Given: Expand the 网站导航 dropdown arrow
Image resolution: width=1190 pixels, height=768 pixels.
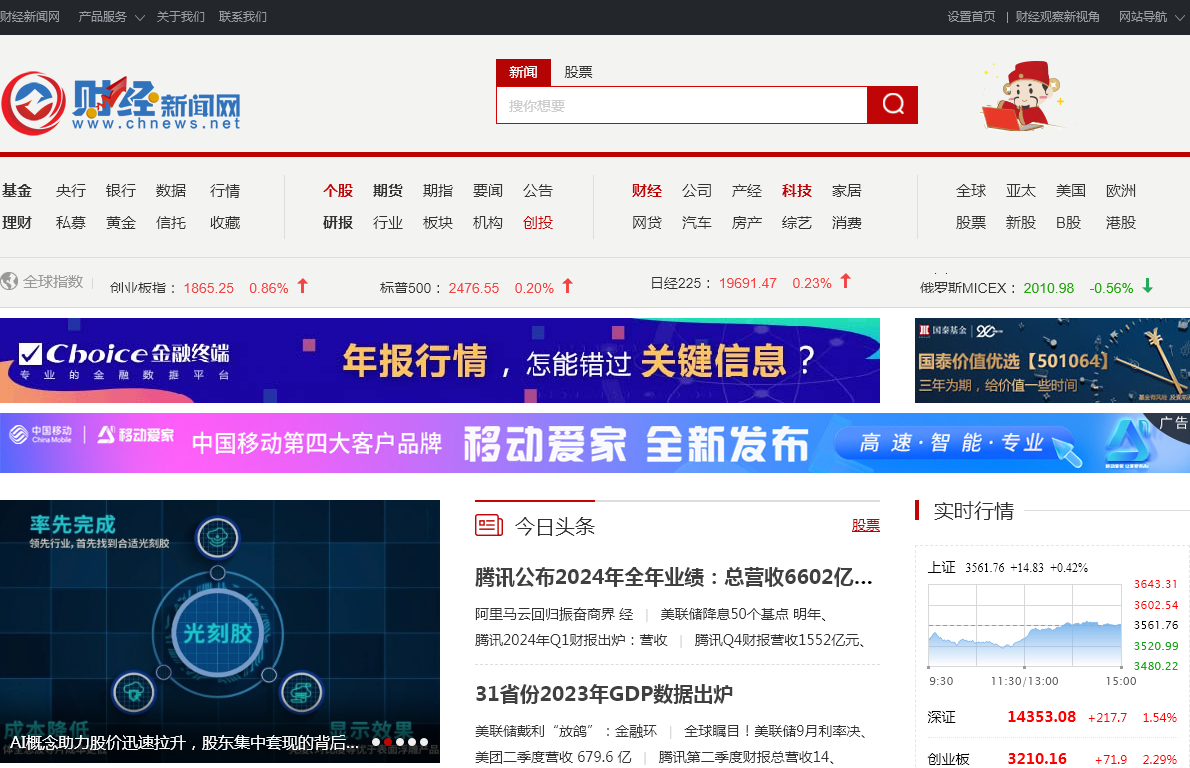Looking at the screenshot, I should pos(1180,17).
